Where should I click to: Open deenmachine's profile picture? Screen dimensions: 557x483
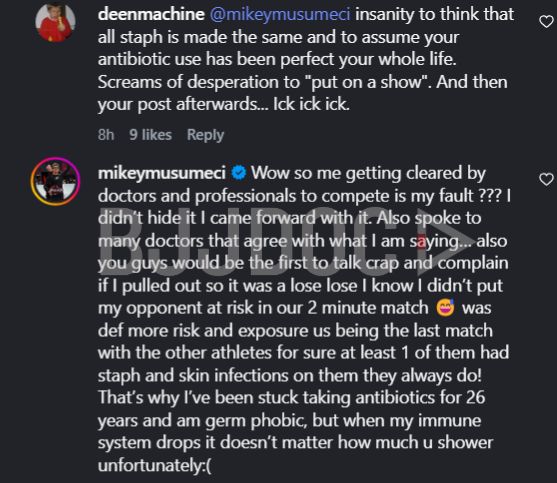(55, 21)
